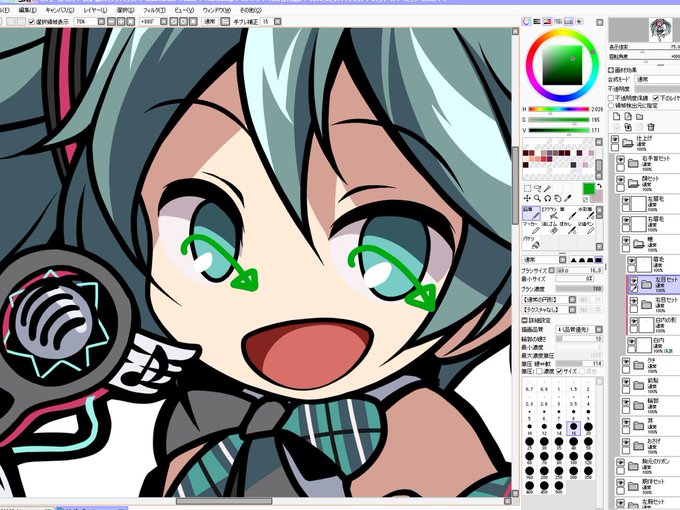Create a new normal layer
680x510 pixels.
616,117
